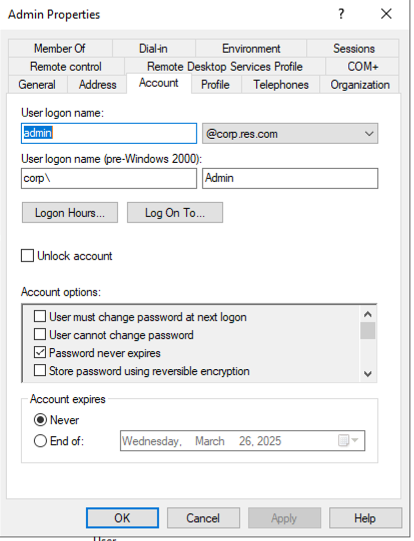Screen dimensions: 414x541
Task: Click the Log On To button
Action: pos(175,213)
